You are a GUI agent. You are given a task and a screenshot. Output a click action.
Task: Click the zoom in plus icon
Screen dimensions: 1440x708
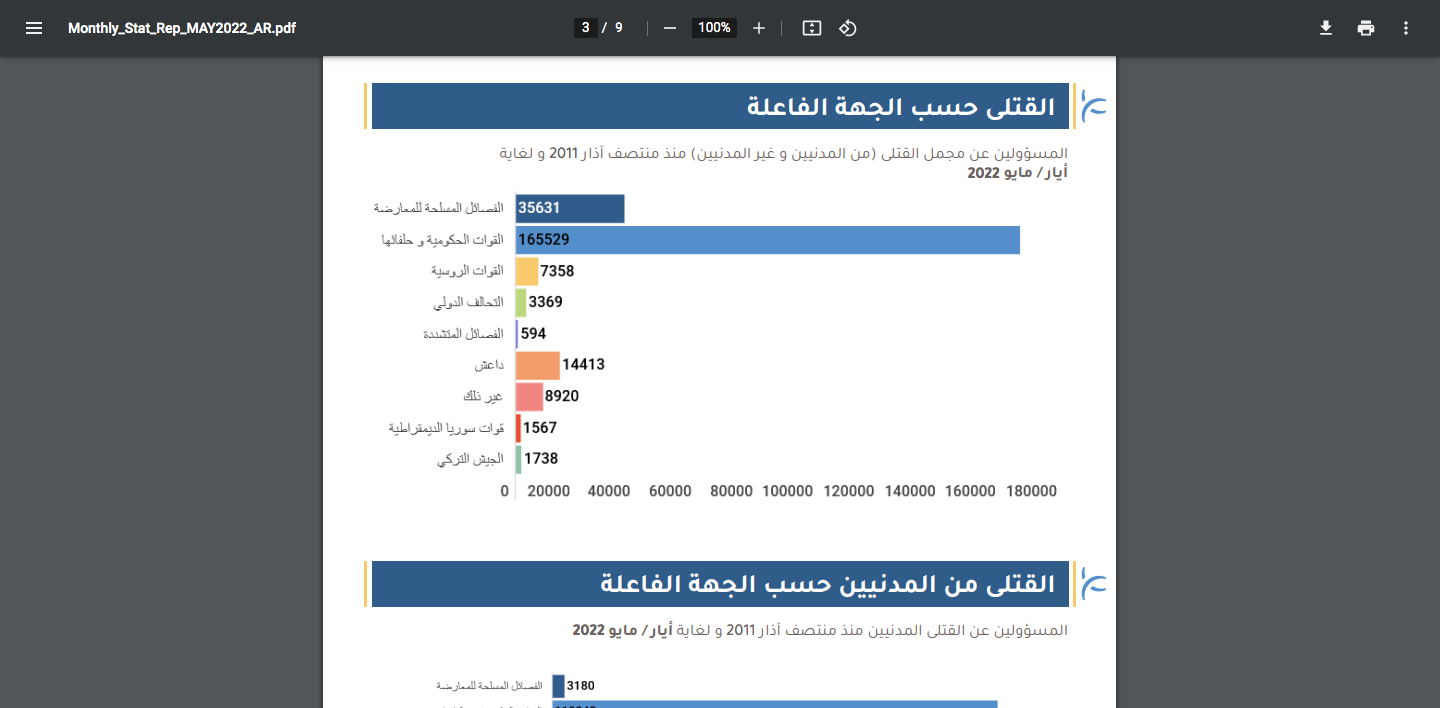[x=759, y=28]
